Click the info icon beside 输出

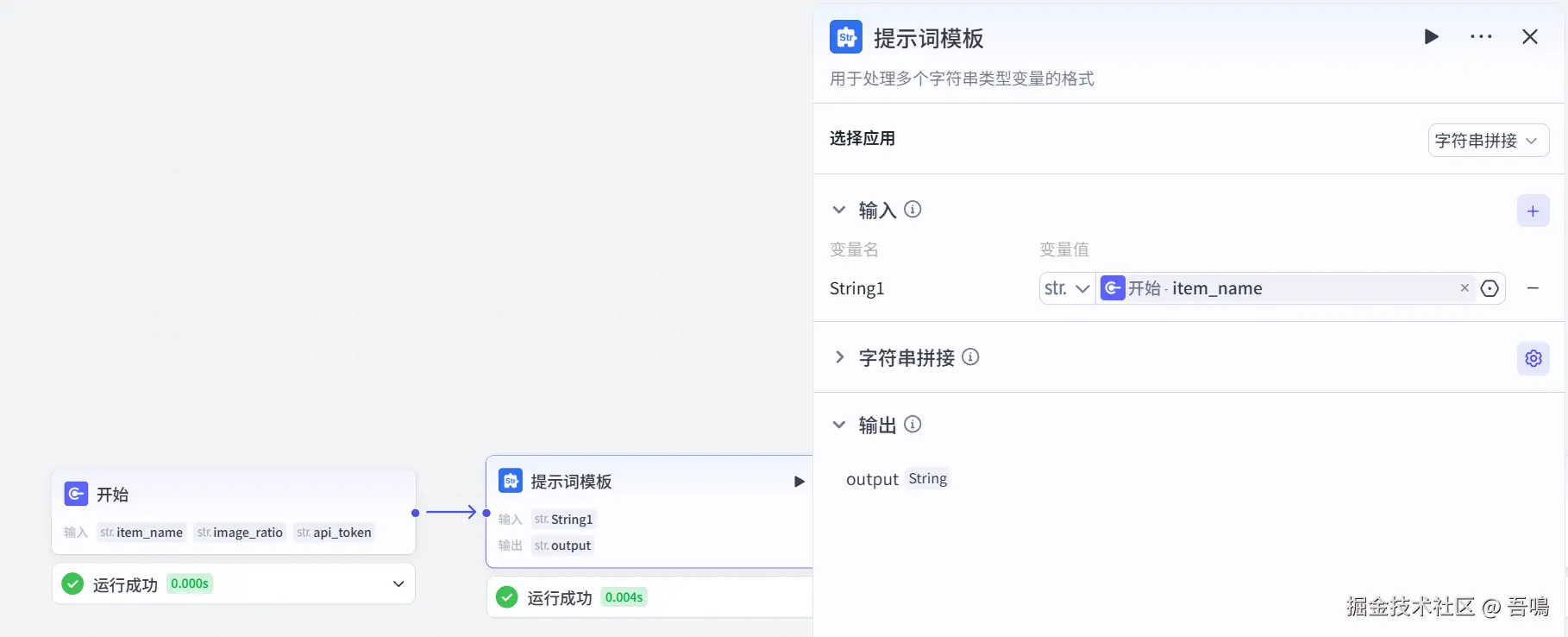[913, 425]
